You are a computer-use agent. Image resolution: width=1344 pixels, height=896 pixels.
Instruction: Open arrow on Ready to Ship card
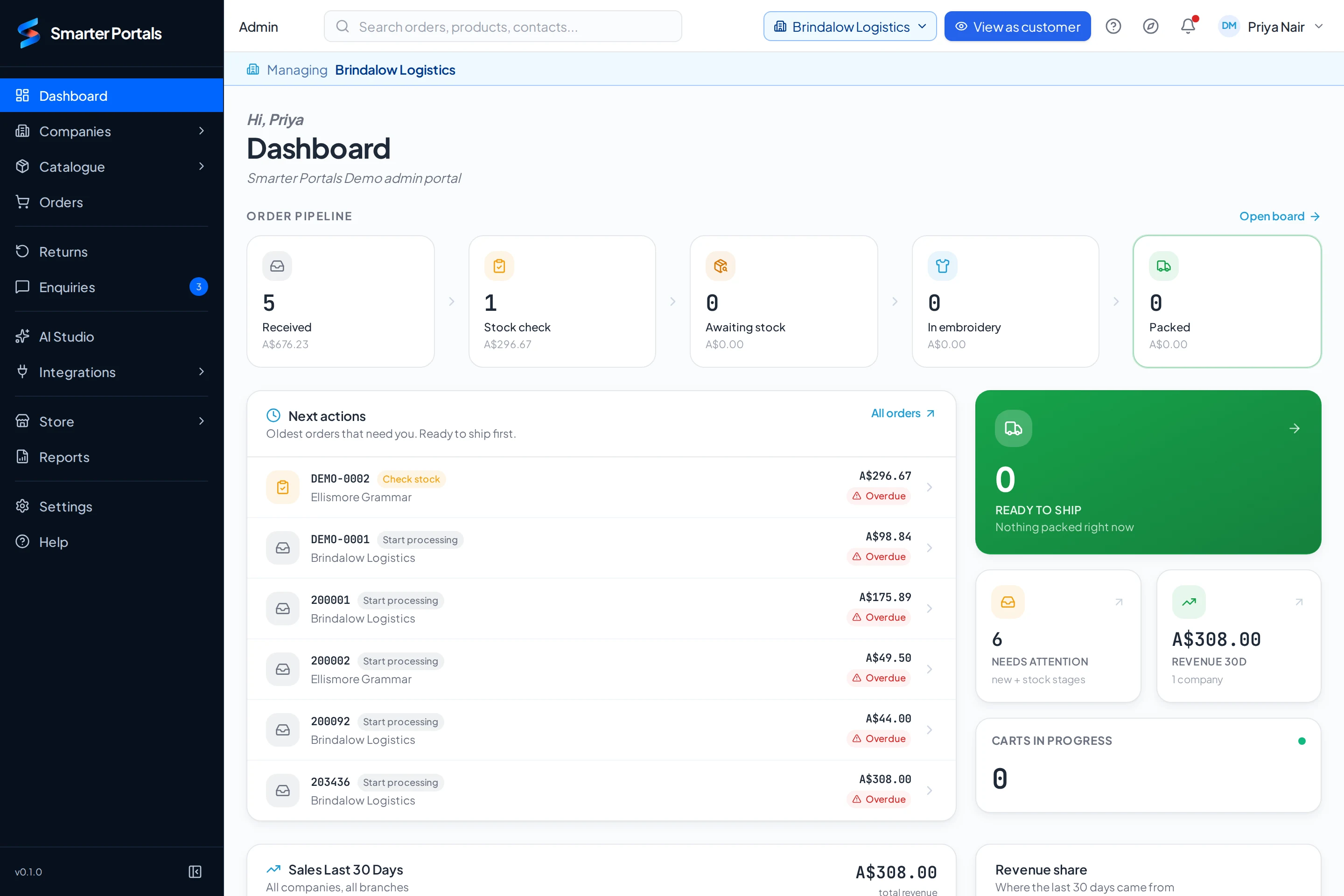pyautogui.click(x=1295, y=428)
